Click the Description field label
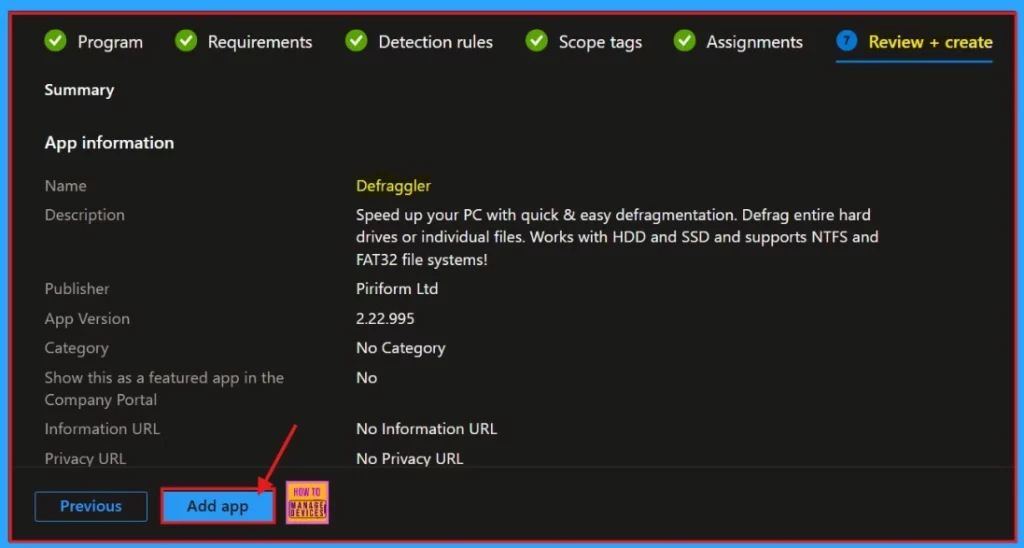 (84, 215)
